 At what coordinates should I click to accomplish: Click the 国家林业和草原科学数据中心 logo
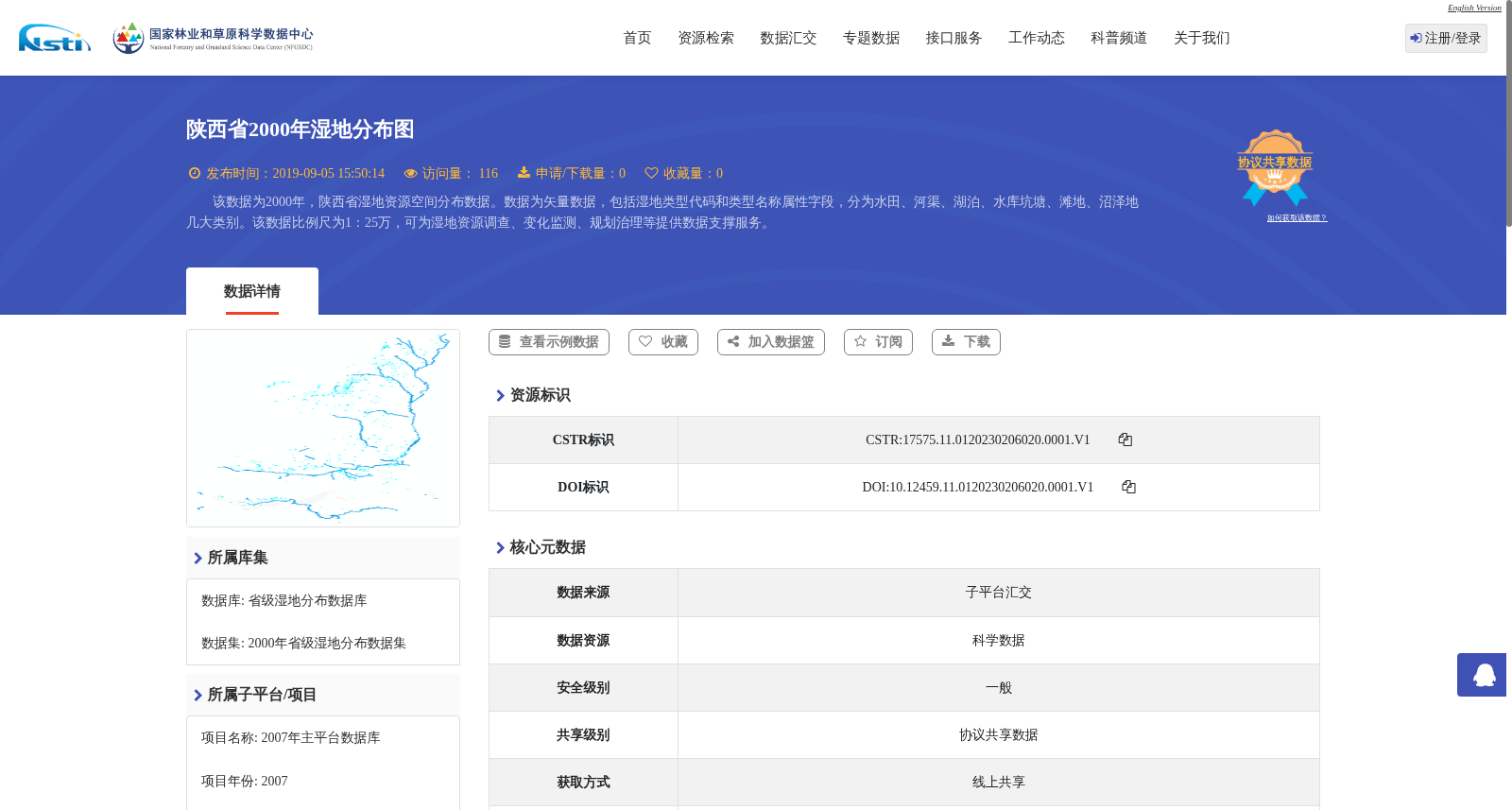click(x=213, y=38)
